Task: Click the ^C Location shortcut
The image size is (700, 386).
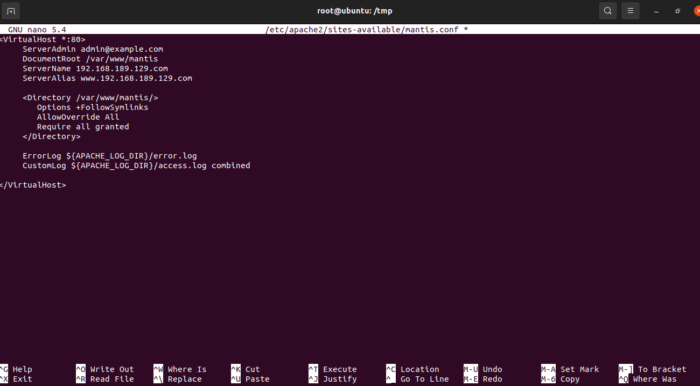Action: 412,369
